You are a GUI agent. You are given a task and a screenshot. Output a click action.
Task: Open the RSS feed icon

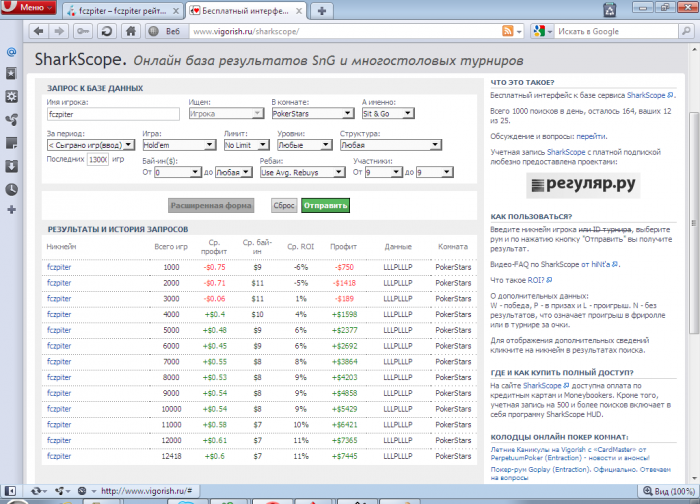[x=508, y=31]
